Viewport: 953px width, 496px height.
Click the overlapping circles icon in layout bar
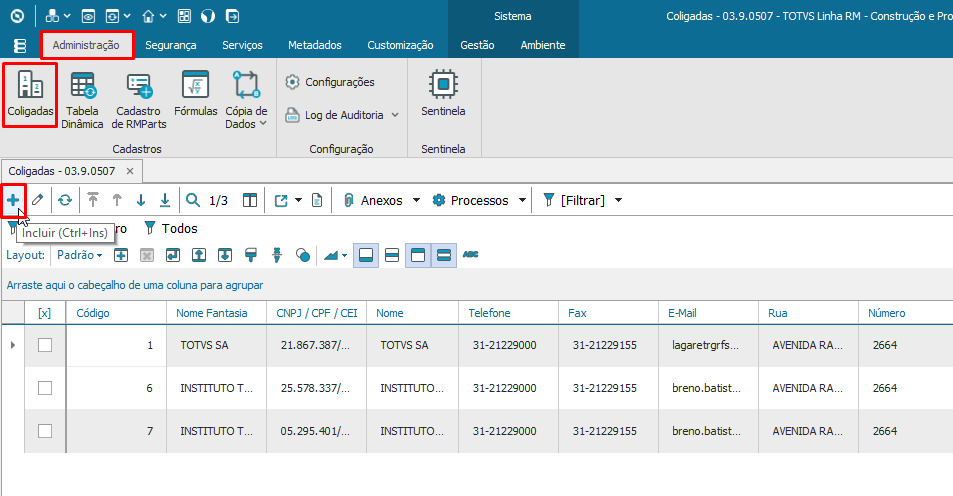click(303, 255)
